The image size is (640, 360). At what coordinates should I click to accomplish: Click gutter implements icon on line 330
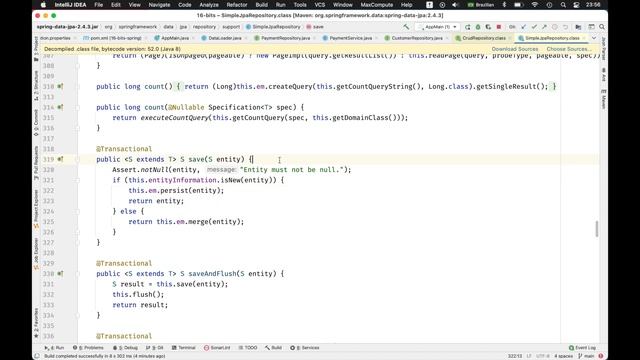(60, 274)
